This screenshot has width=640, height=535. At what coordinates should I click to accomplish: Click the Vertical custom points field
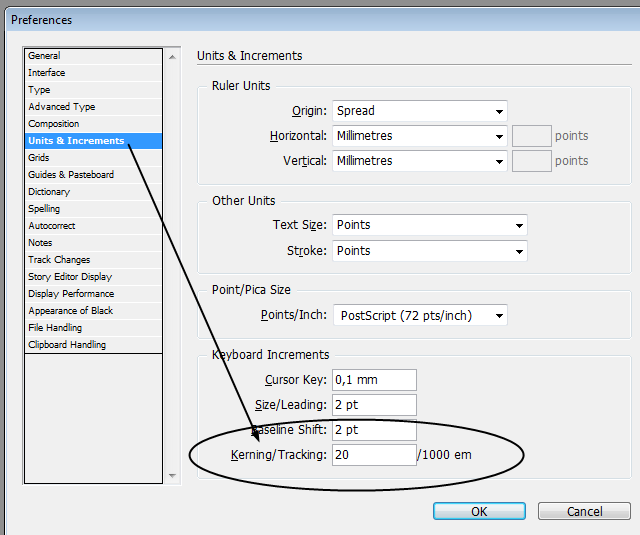click(x=532, y=161)
